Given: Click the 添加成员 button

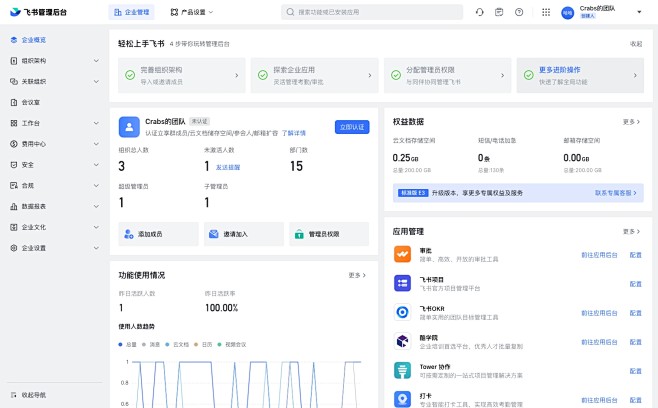Looking at the screenshot, I should (158, 234).
